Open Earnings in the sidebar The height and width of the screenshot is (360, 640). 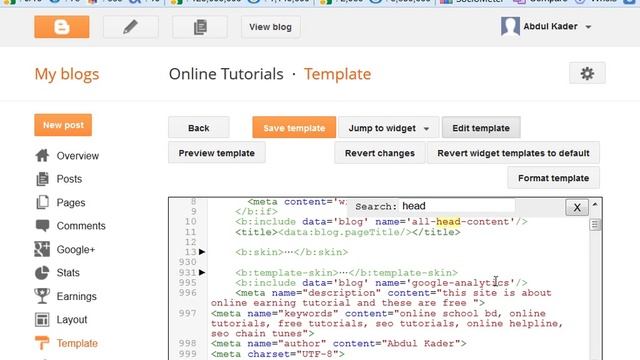coord(77,296)
